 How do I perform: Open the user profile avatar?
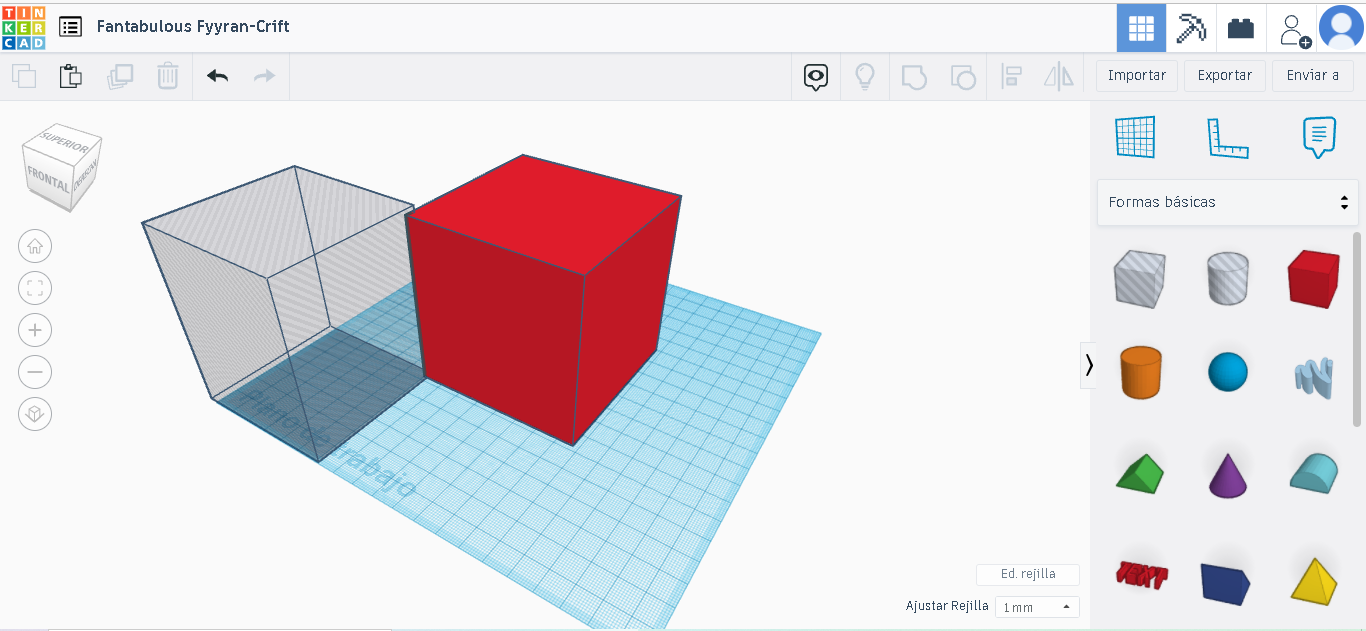(1341, 27)
